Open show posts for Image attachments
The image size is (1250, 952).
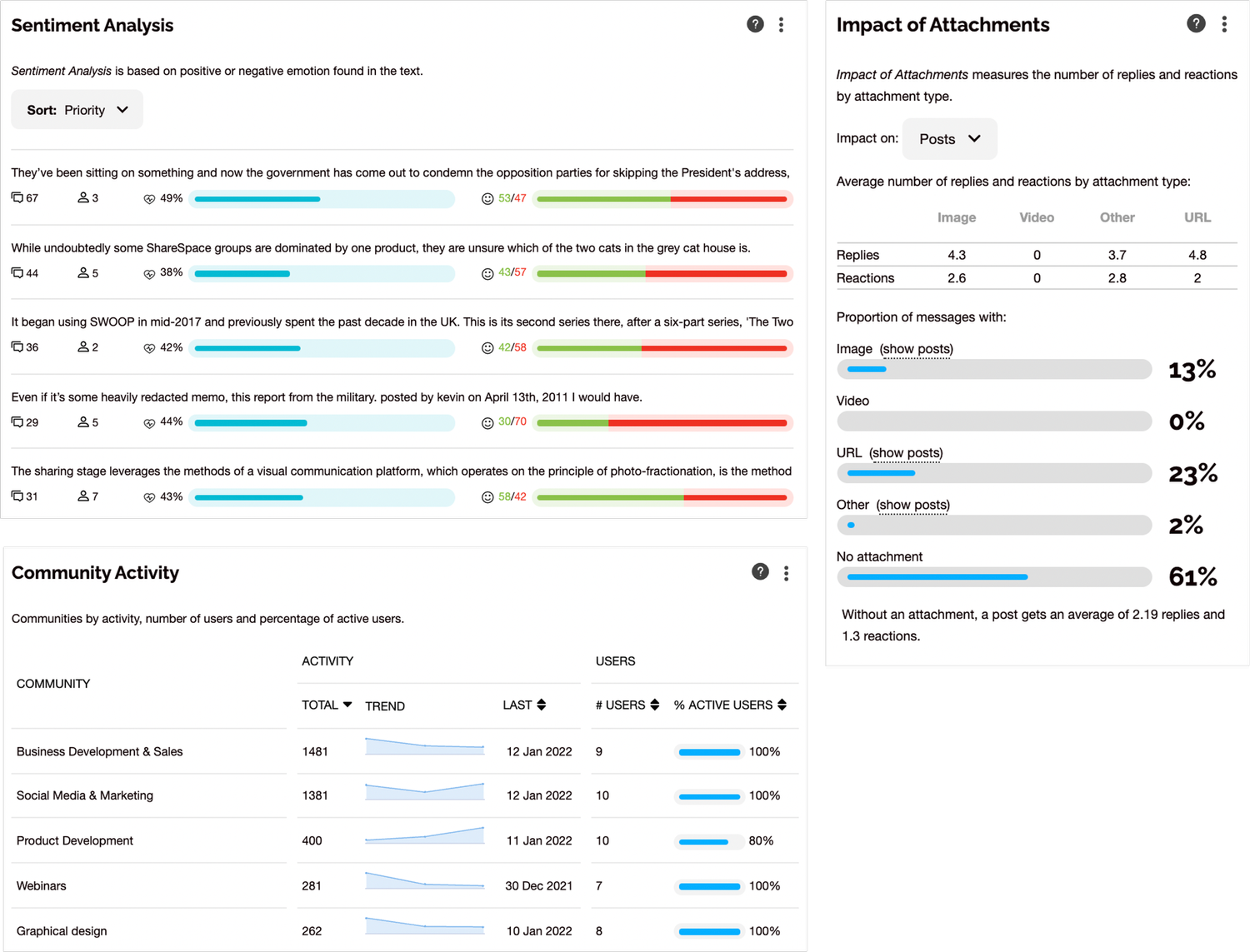917,349
